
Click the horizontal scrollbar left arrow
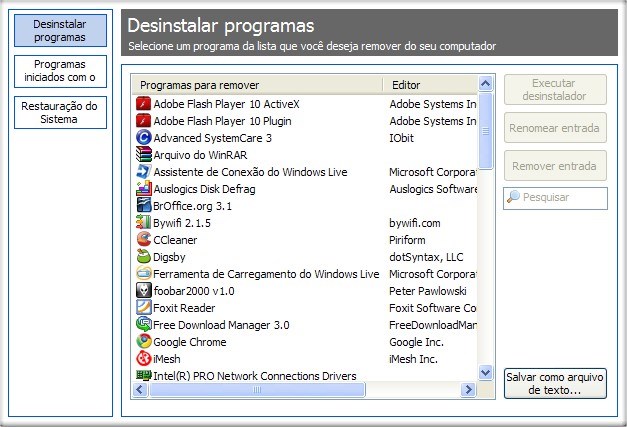tap(140, 389)
